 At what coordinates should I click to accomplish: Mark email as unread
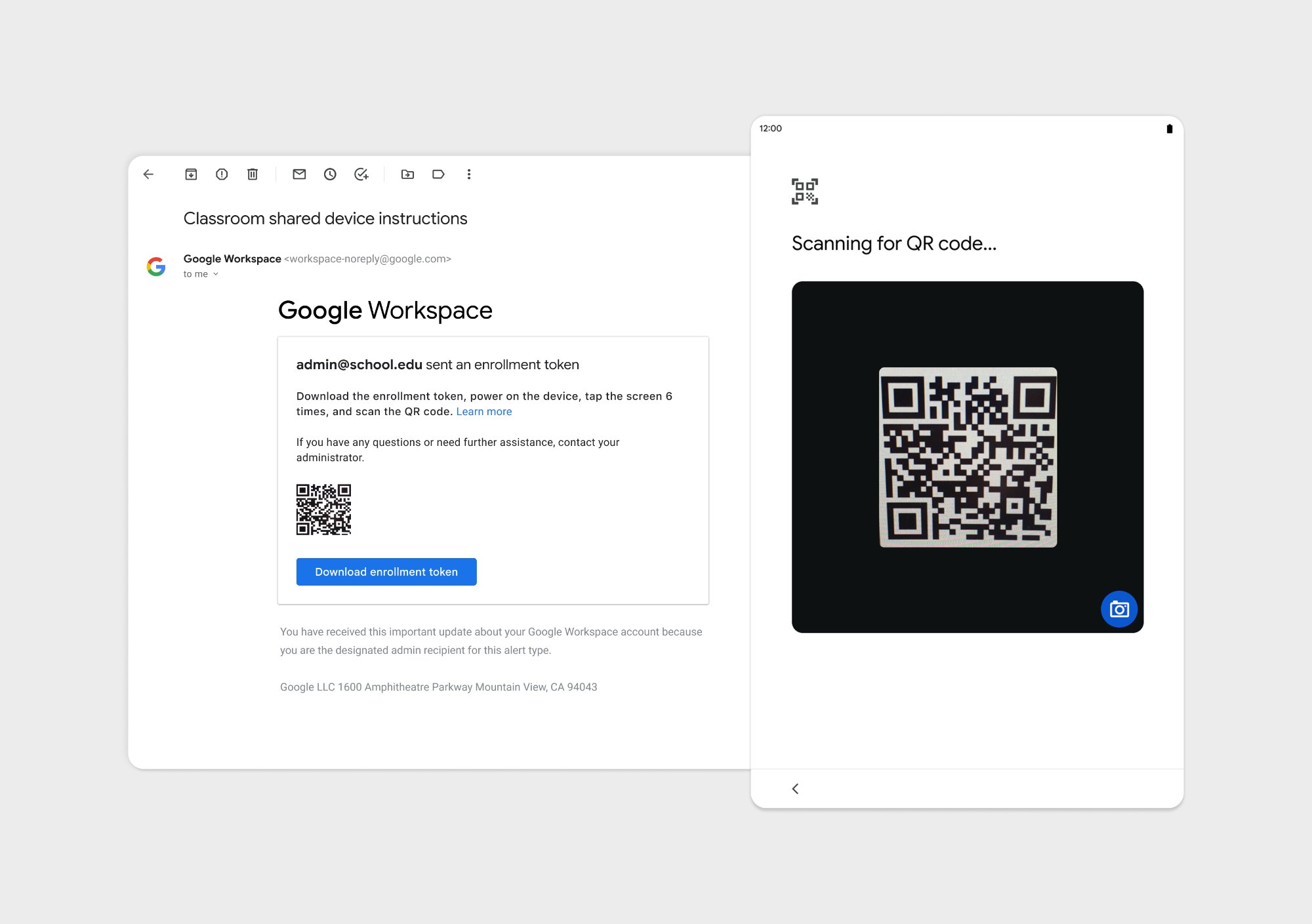299,174
